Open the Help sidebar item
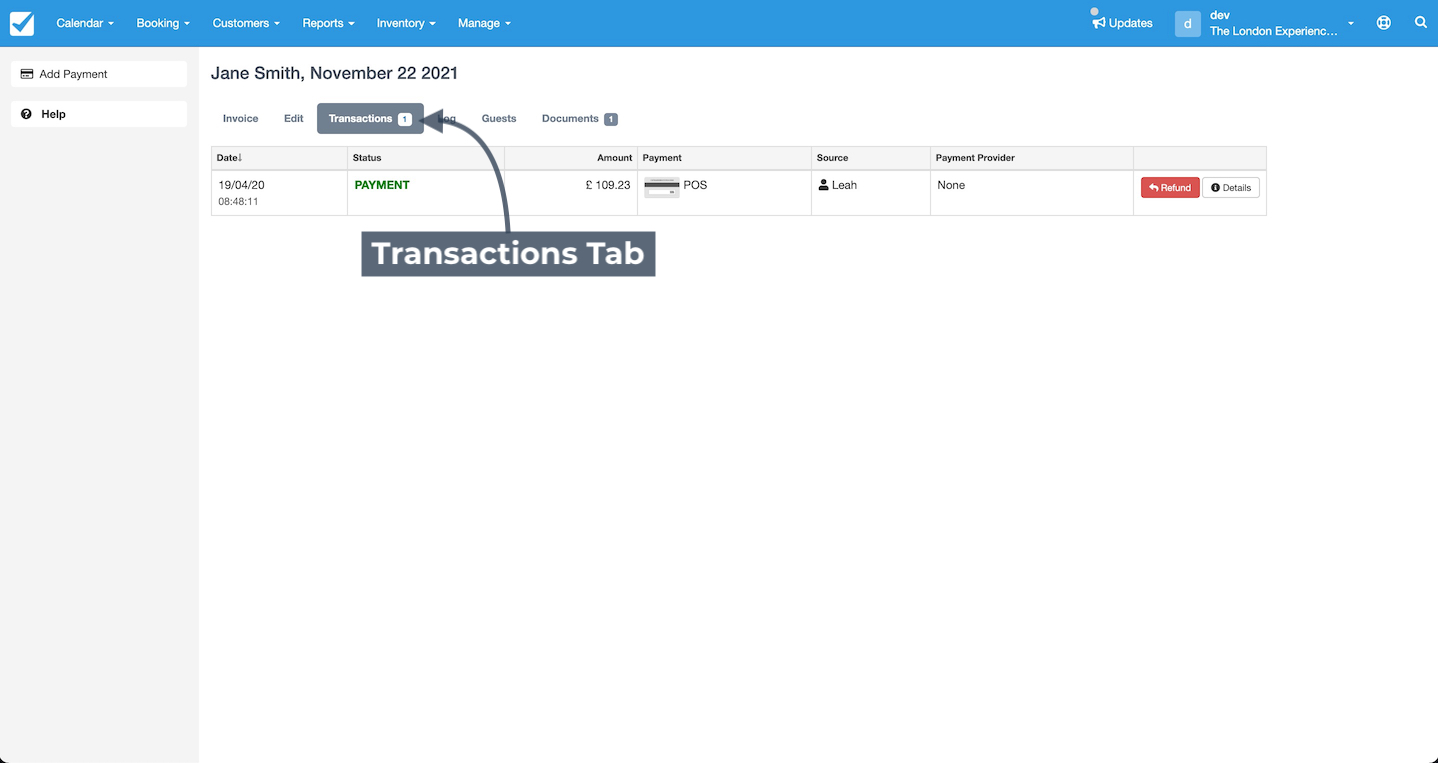This screenshot has width=1438, height=763. click(x=99, y=114)
